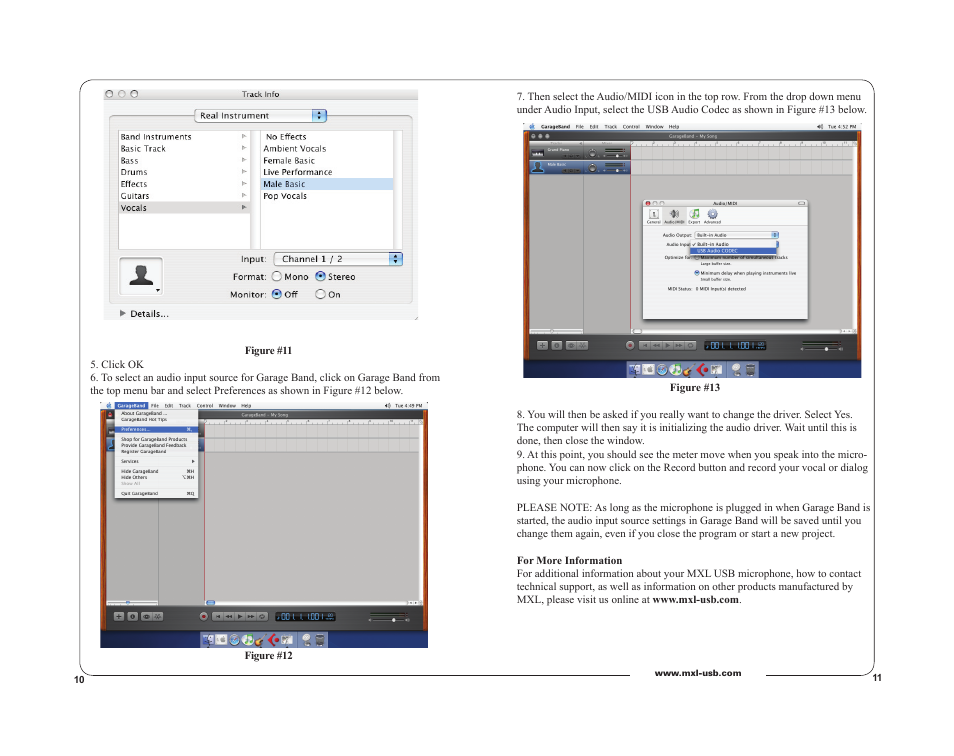Click the Fast Forward button in Figure #12
This screenshot has height=756, width=954.
click(251, 616)
